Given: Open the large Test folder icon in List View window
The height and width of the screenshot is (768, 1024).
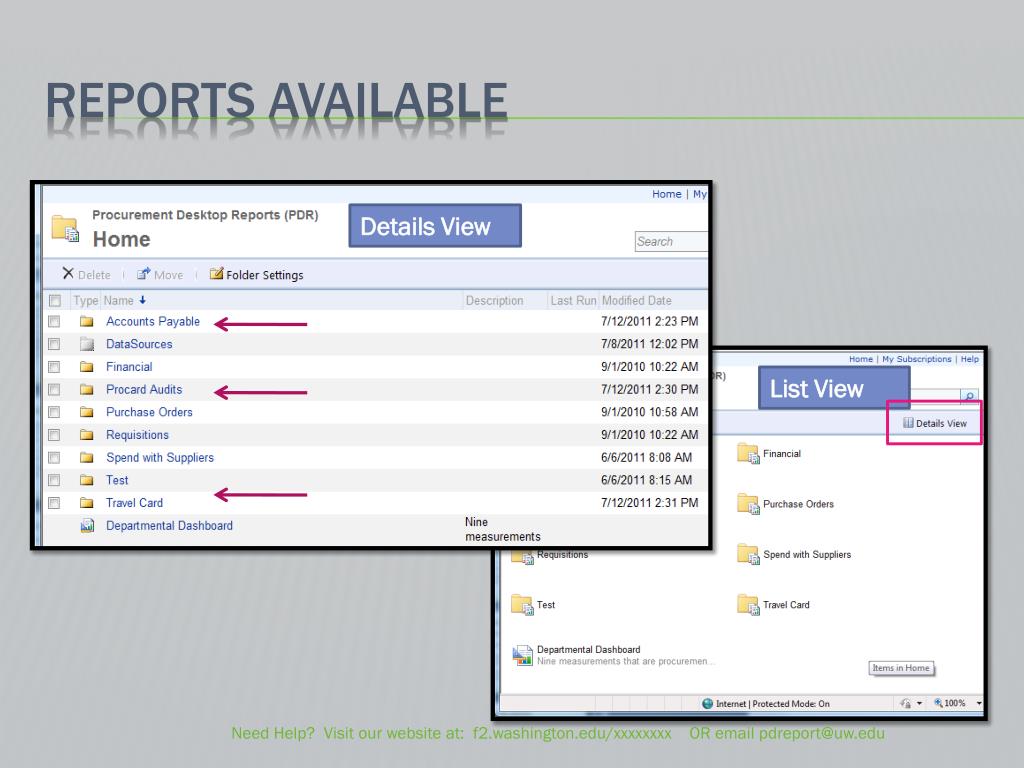Looking at the screenshot, I should (522, 604).
